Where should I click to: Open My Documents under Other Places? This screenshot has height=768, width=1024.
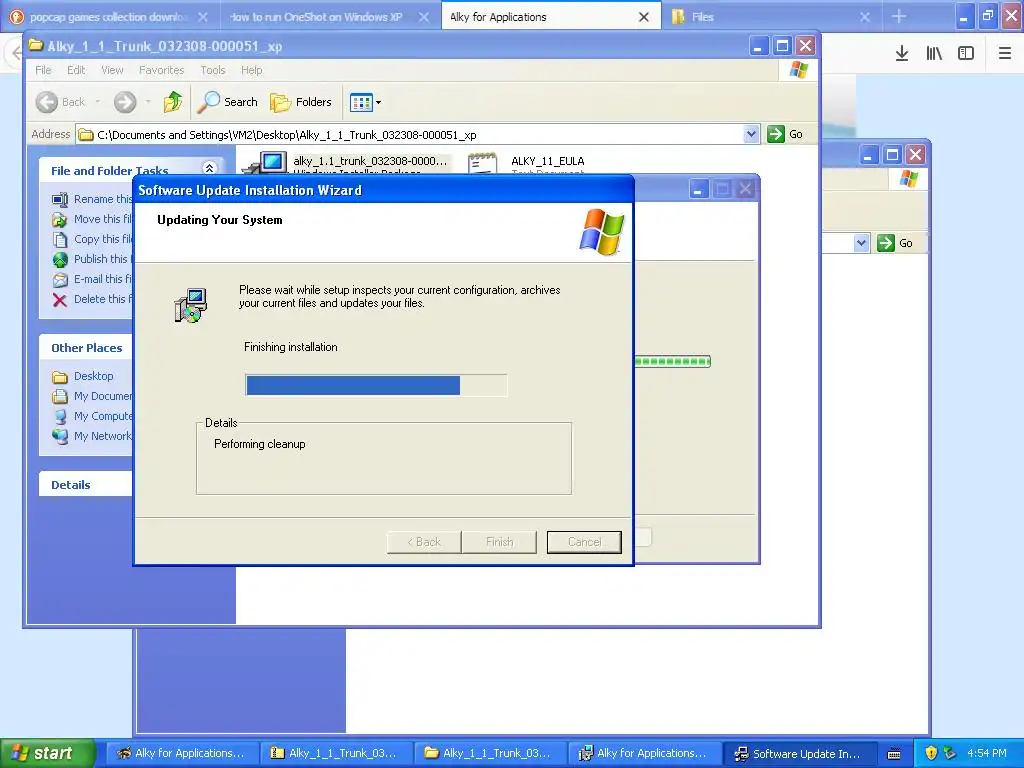pyautogui.click(x=103, y=396)
